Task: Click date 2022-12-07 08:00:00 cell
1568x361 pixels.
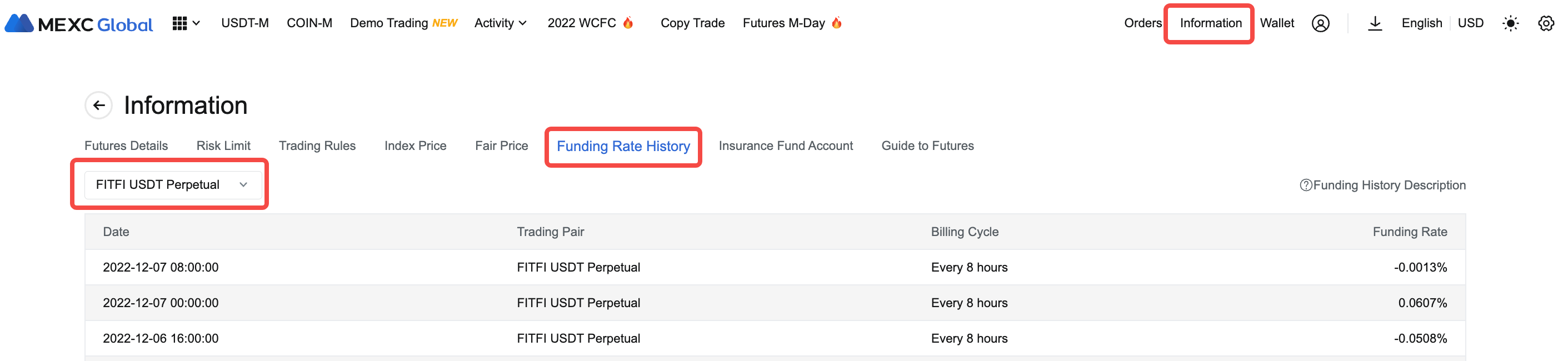Action: [161, 267]
